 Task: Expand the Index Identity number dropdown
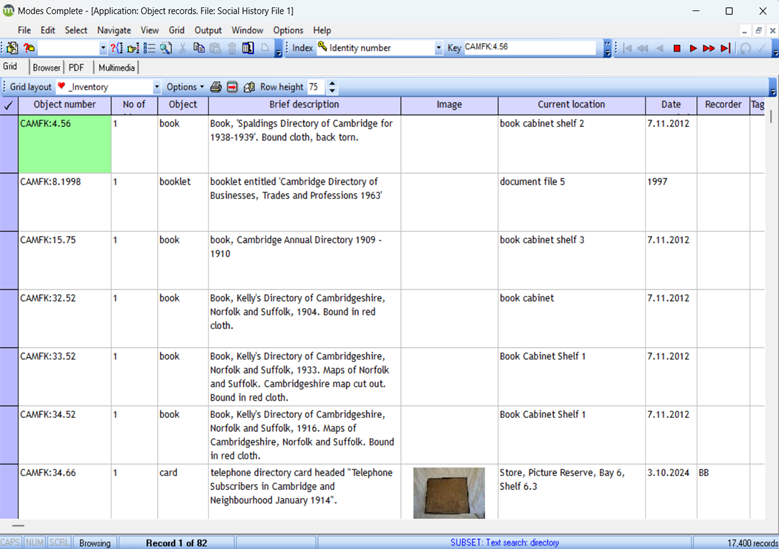tap(438, 48)
